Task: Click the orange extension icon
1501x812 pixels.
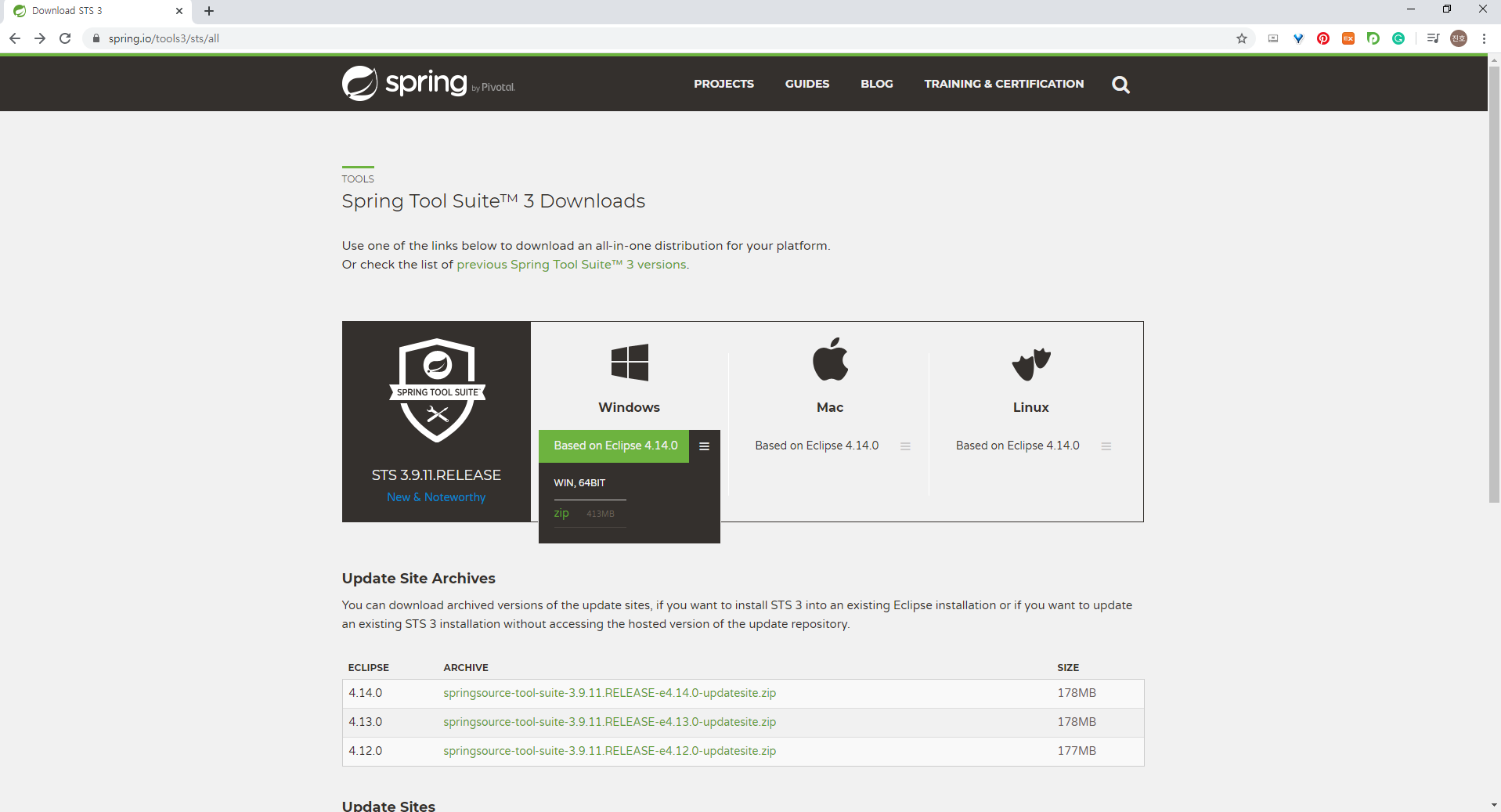Action: 1348,38
